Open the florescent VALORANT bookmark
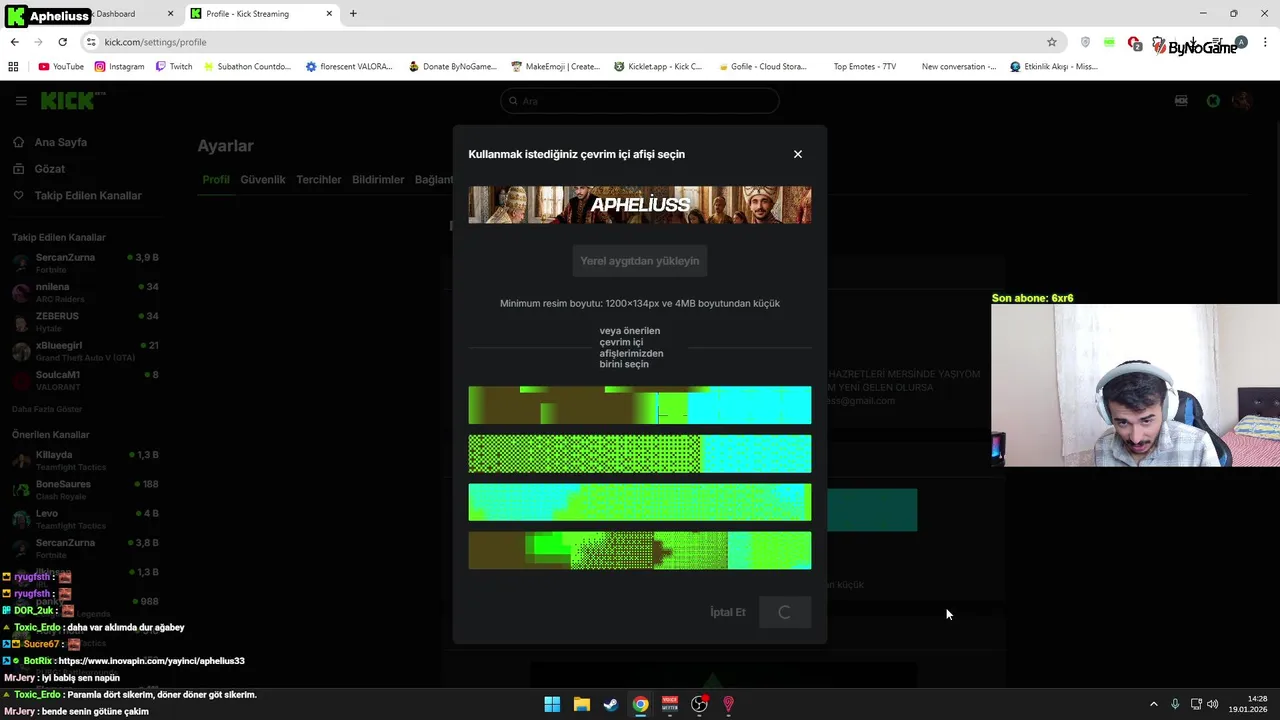Viewport: 1280px width, 720px height. (349, 67)
